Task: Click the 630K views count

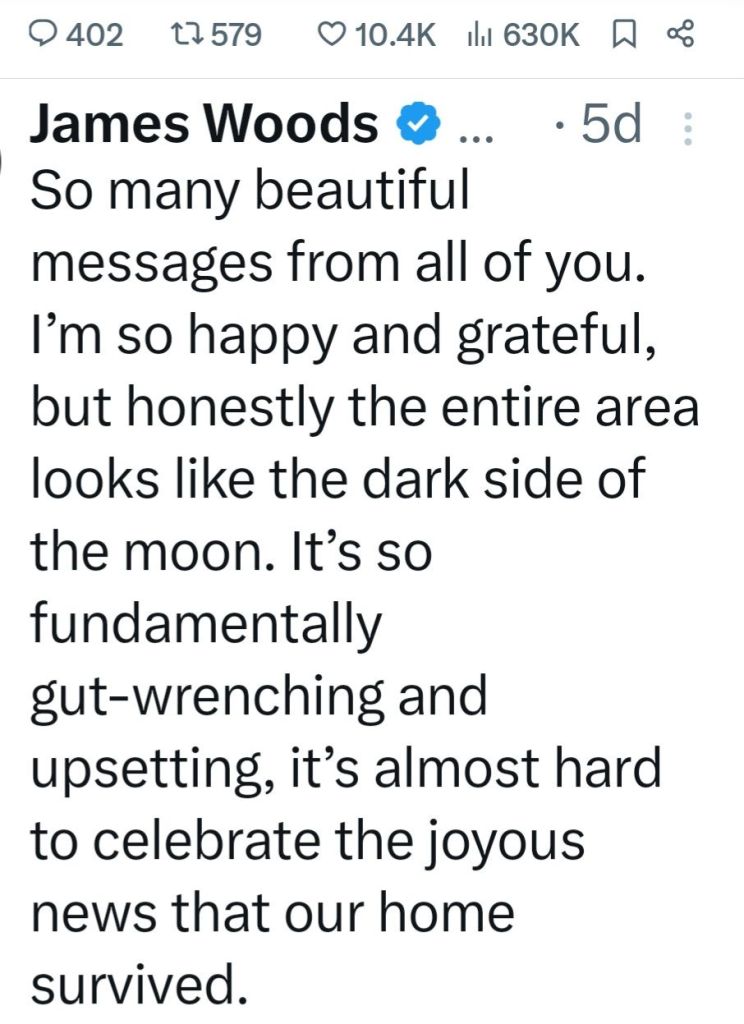Action: pos(541,36)
